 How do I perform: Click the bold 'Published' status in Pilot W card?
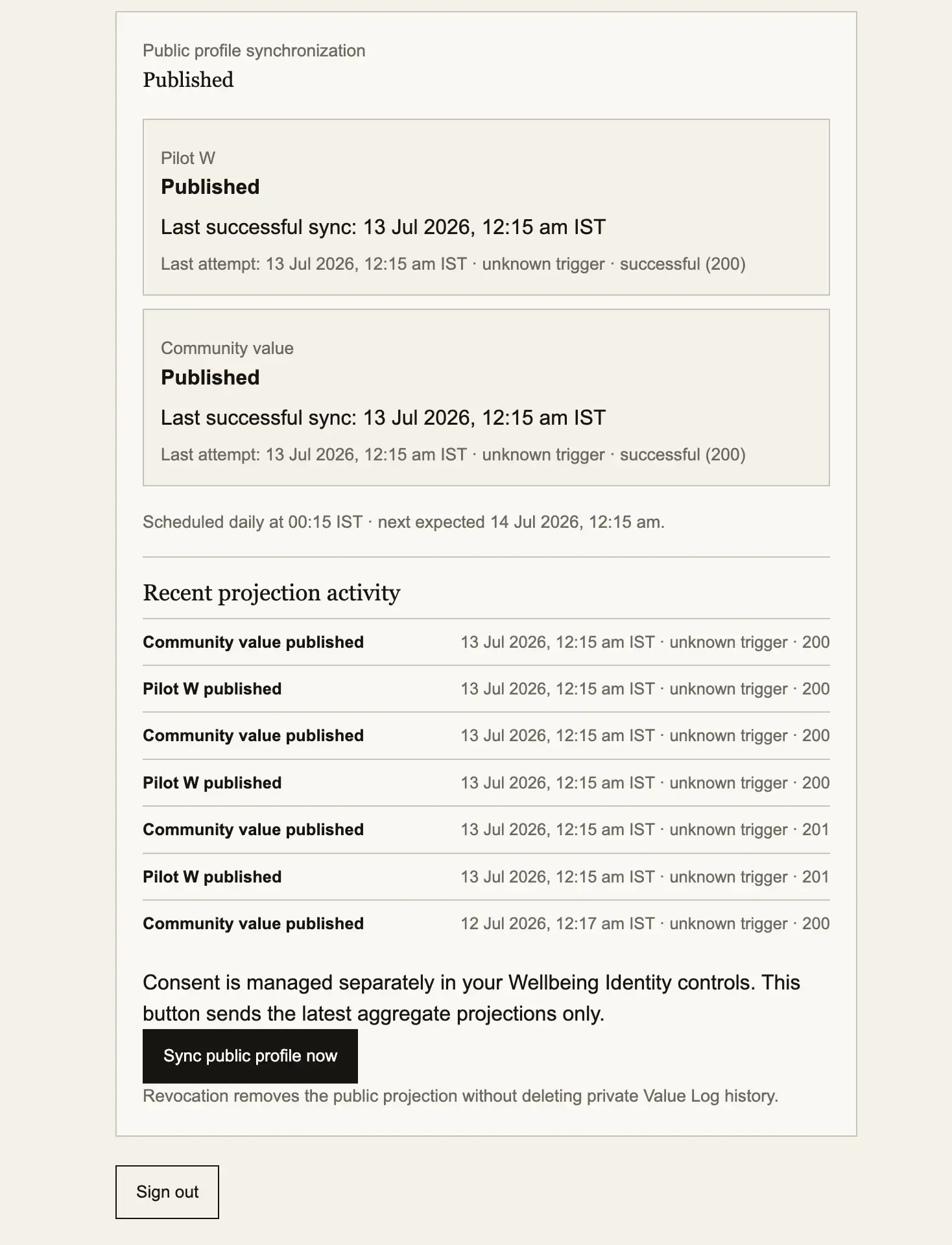210,187
